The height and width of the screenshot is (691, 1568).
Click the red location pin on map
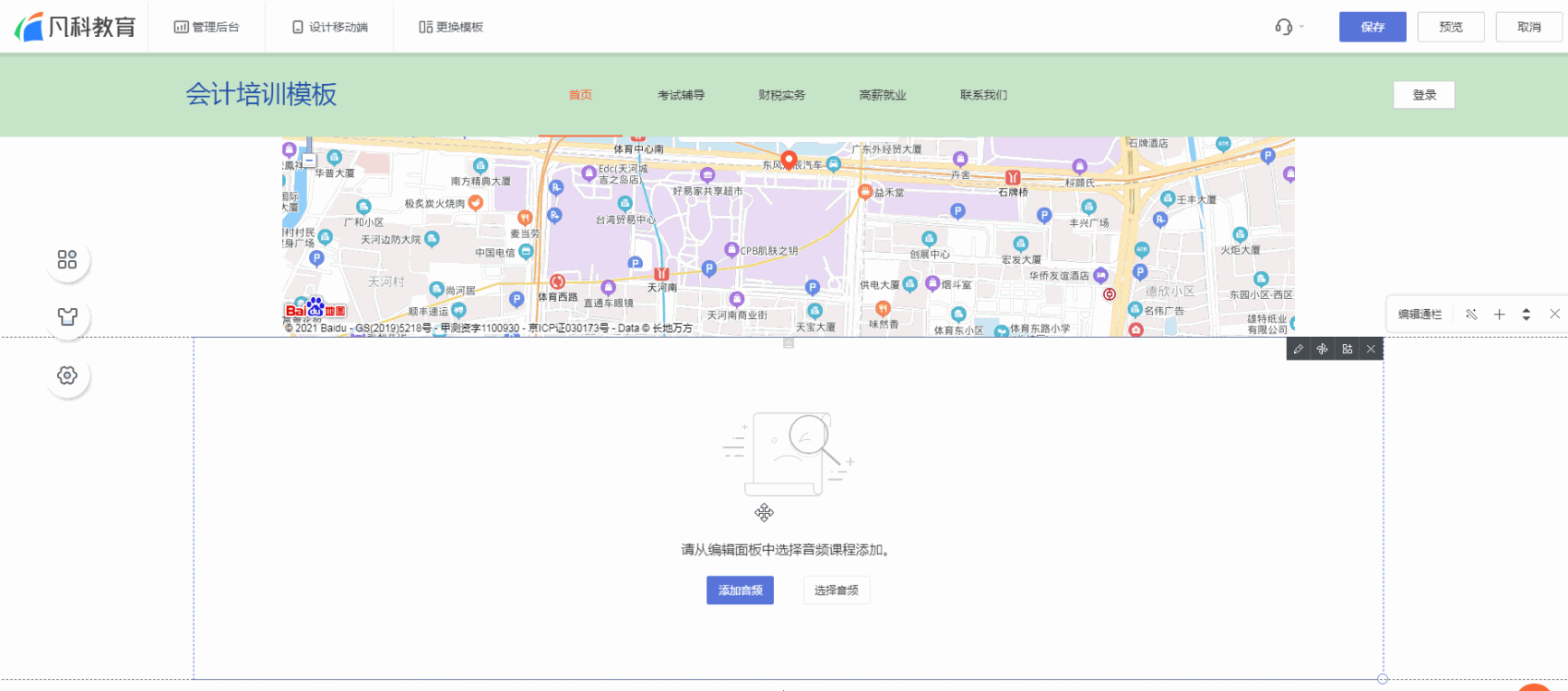click(789, 161)
